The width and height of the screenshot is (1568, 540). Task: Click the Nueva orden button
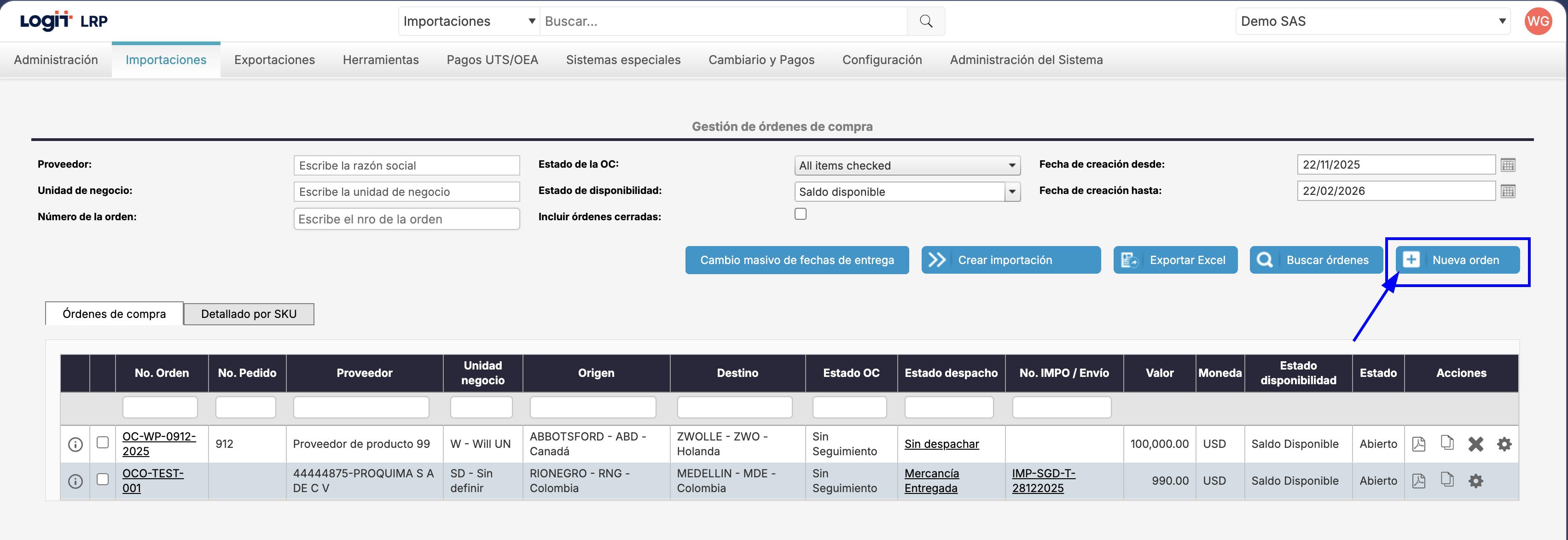[x=1457, y=260]
